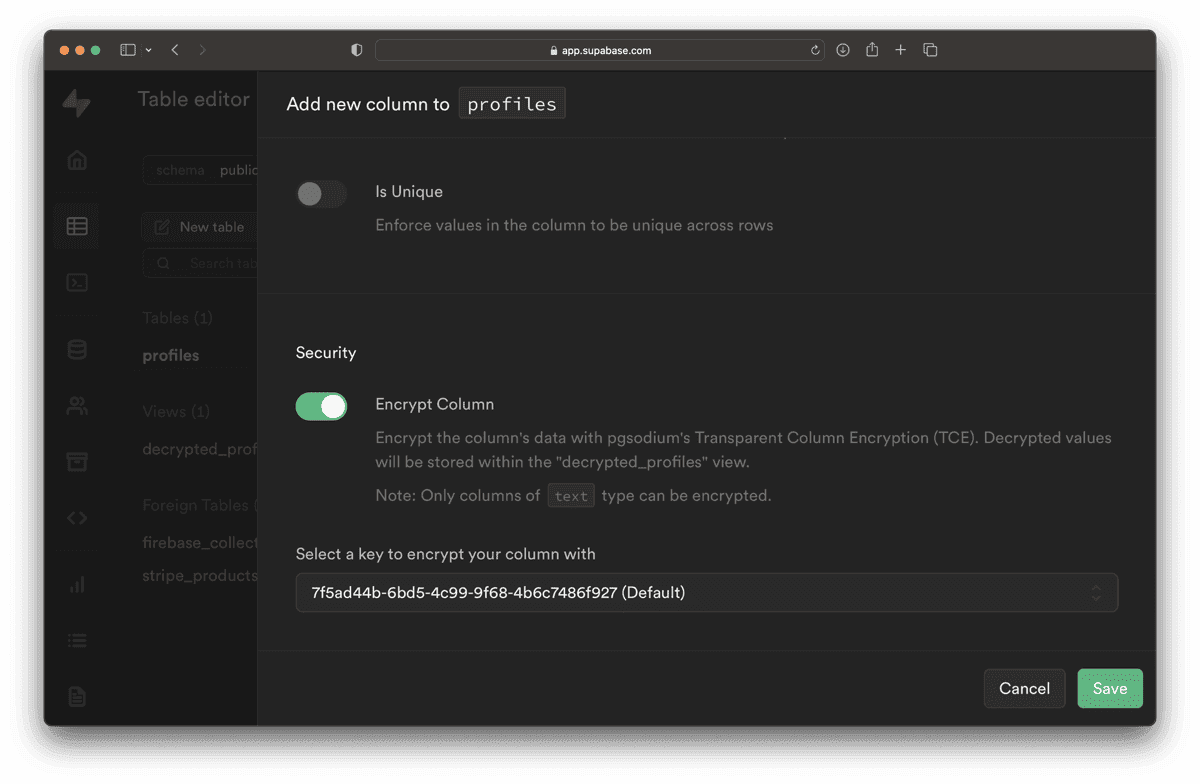Open the Supabase home dashboard icon

tap(77, 160)
